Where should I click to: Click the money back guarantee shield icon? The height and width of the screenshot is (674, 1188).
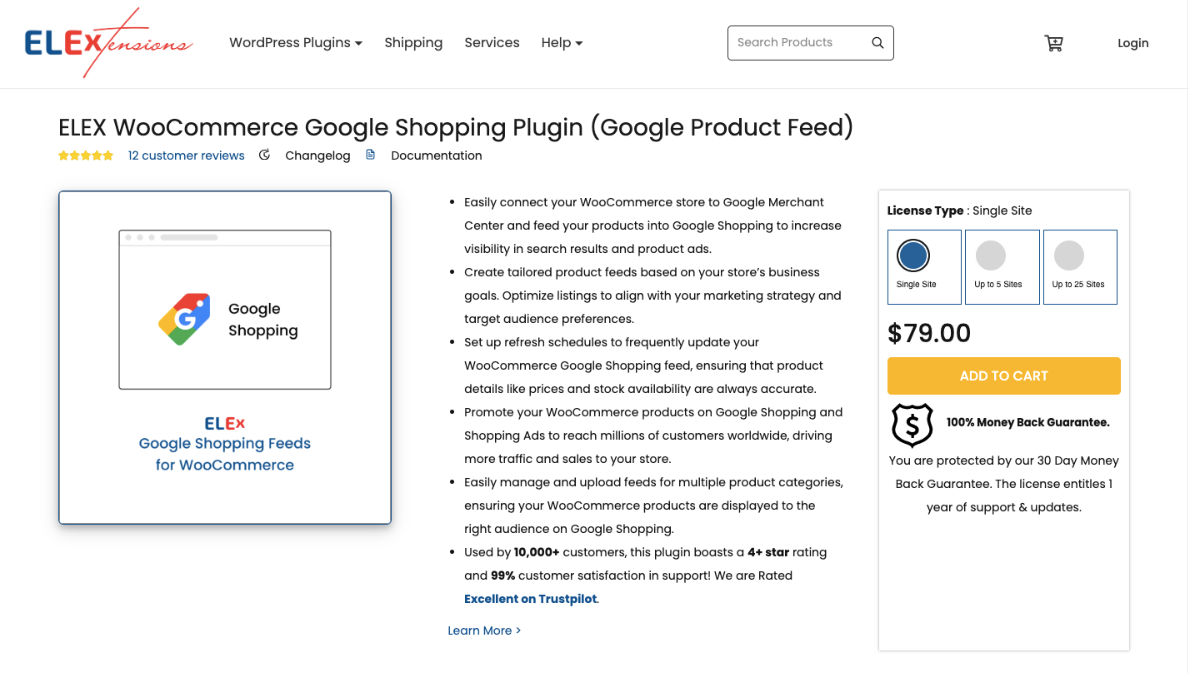pyautogui.click(x=911, y=424)
